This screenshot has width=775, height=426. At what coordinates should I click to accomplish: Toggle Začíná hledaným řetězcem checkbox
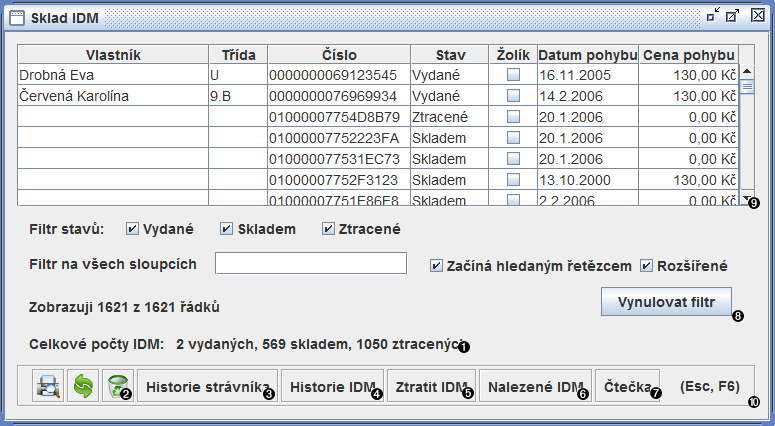pos(436,265)
